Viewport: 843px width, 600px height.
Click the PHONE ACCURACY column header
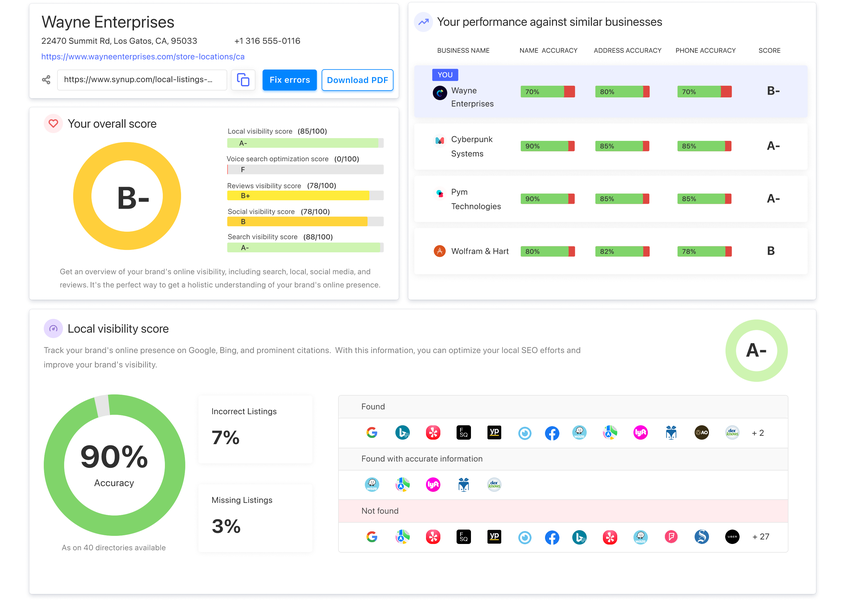705,51
